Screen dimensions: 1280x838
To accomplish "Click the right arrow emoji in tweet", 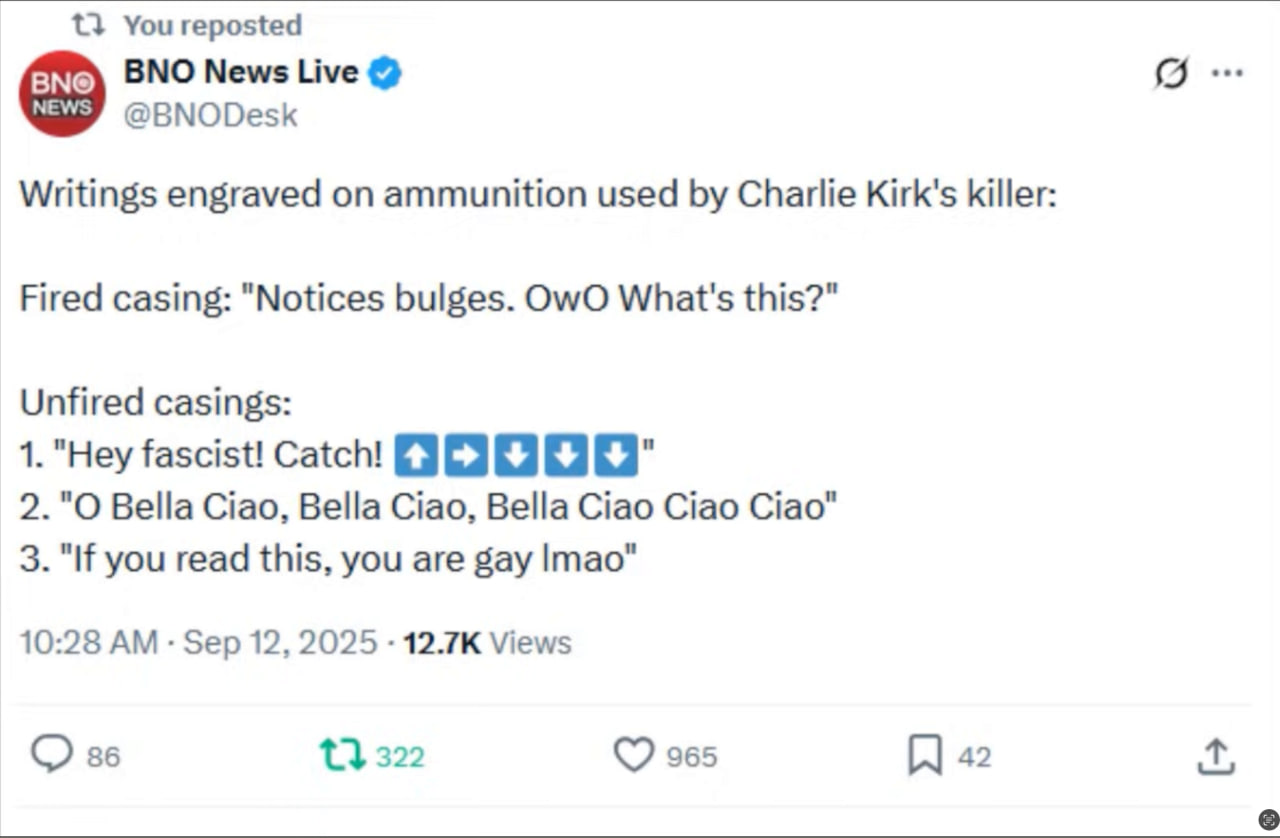I will pos(466,456).
